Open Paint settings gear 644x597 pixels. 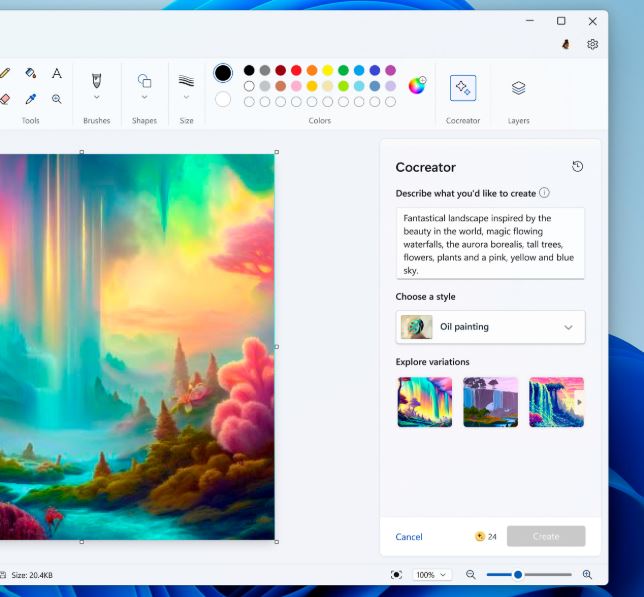(x=592, y=44)
